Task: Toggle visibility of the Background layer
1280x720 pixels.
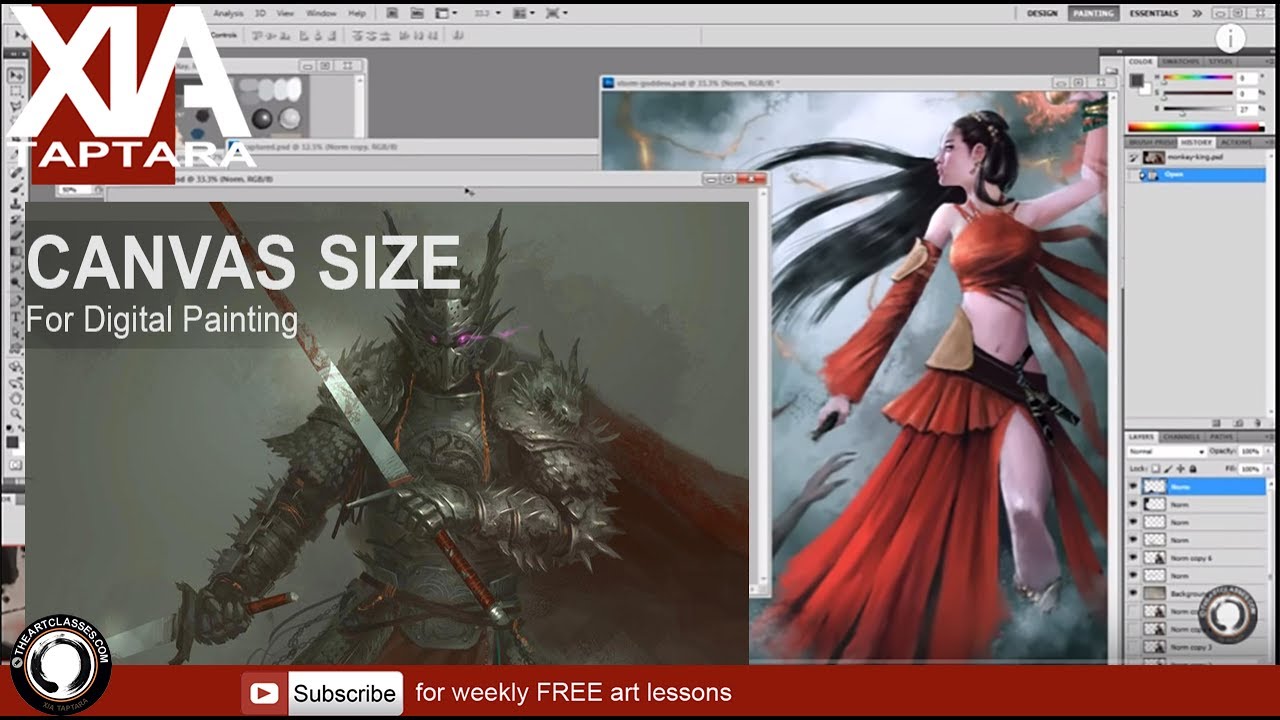Action: coord(1133,593)
